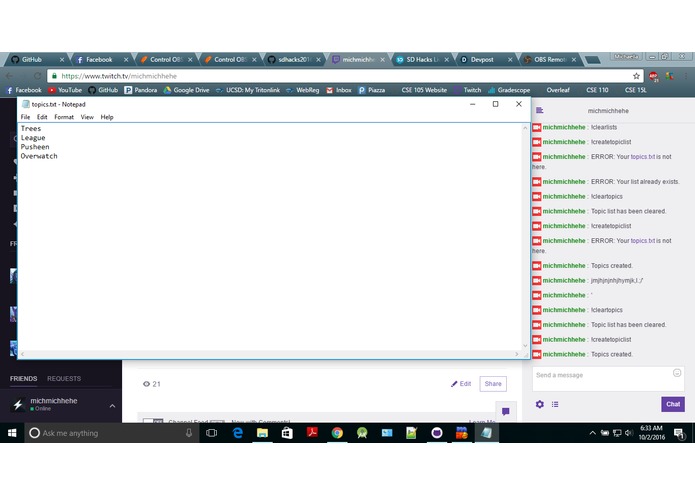Click the Pusheen line in Notepad
The image size is (695, 494).
pos(35,147)
